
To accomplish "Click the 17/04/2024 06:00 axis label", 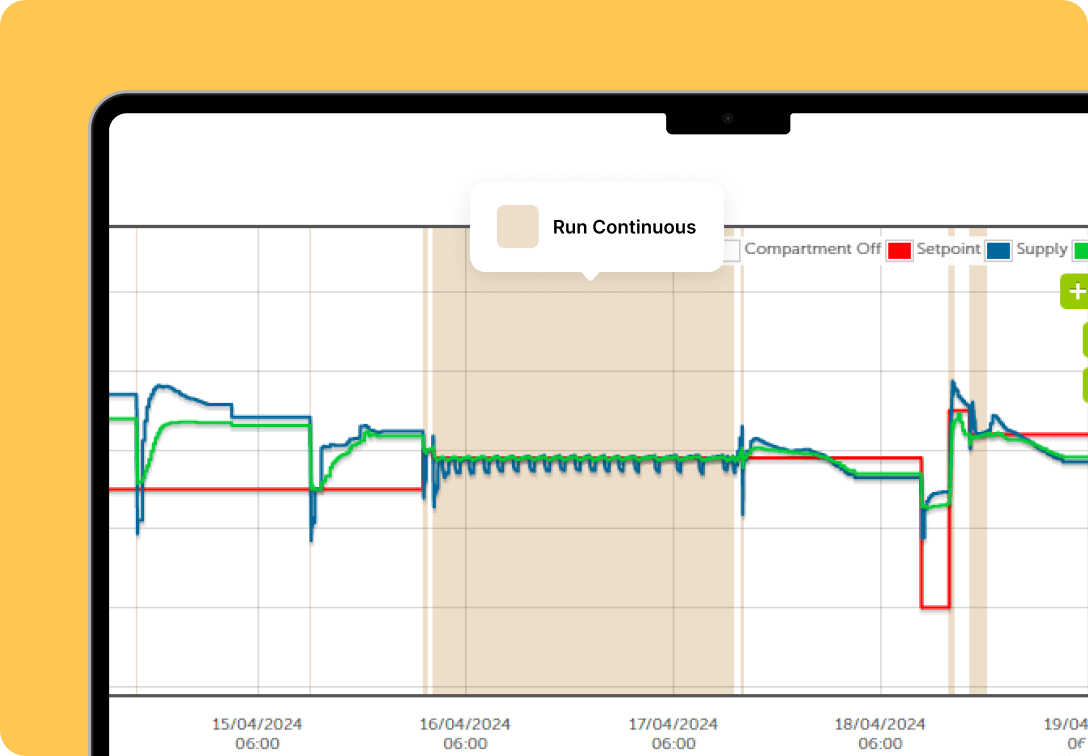I will (x=673, y=734).
